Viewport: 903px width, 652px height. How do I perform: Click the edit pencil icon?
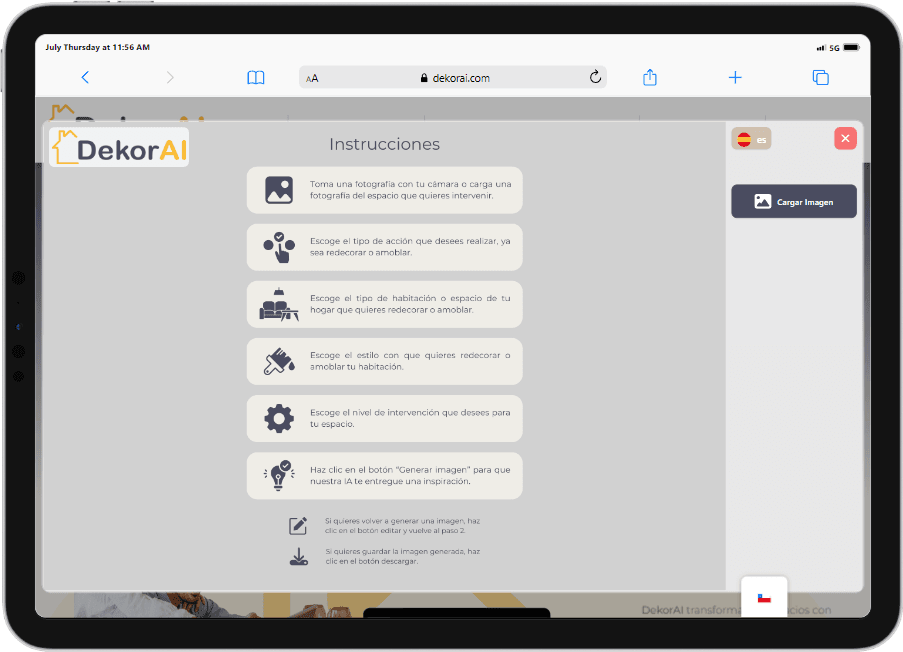(298, 526)
